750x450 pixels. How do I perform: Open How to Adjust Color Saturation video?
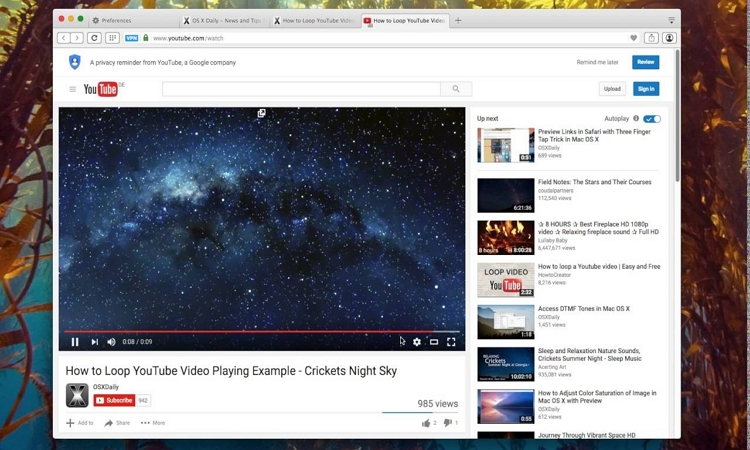tap(597, 396)
